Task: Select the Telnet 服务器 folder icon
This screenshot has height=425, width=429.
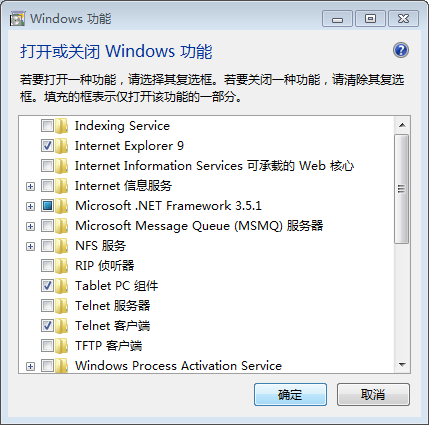Action: click(x=62, y=306)
